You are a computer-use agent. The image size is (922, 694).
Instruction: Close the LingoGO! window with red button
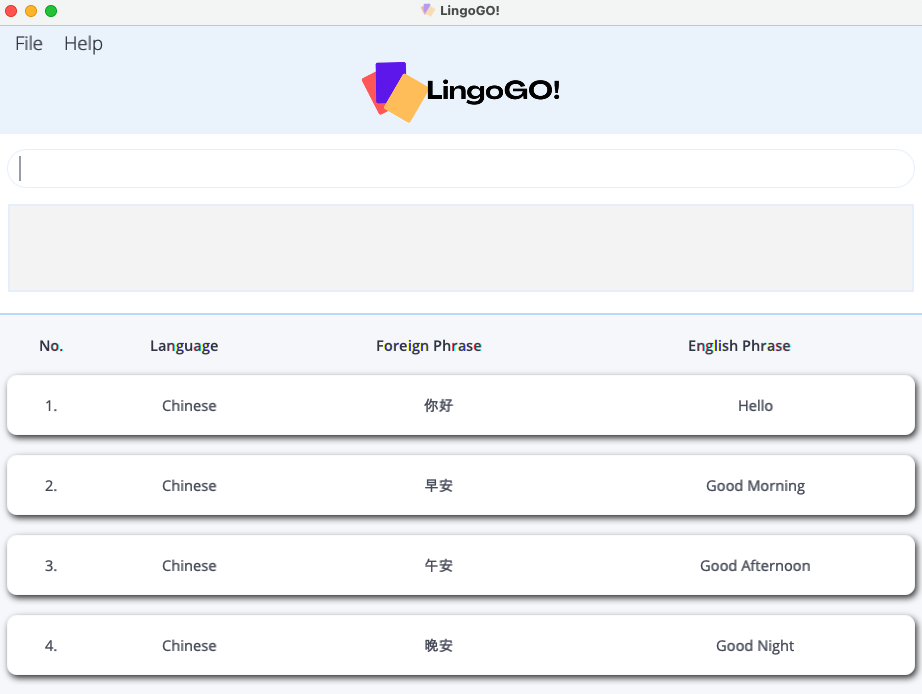point(11,11)
